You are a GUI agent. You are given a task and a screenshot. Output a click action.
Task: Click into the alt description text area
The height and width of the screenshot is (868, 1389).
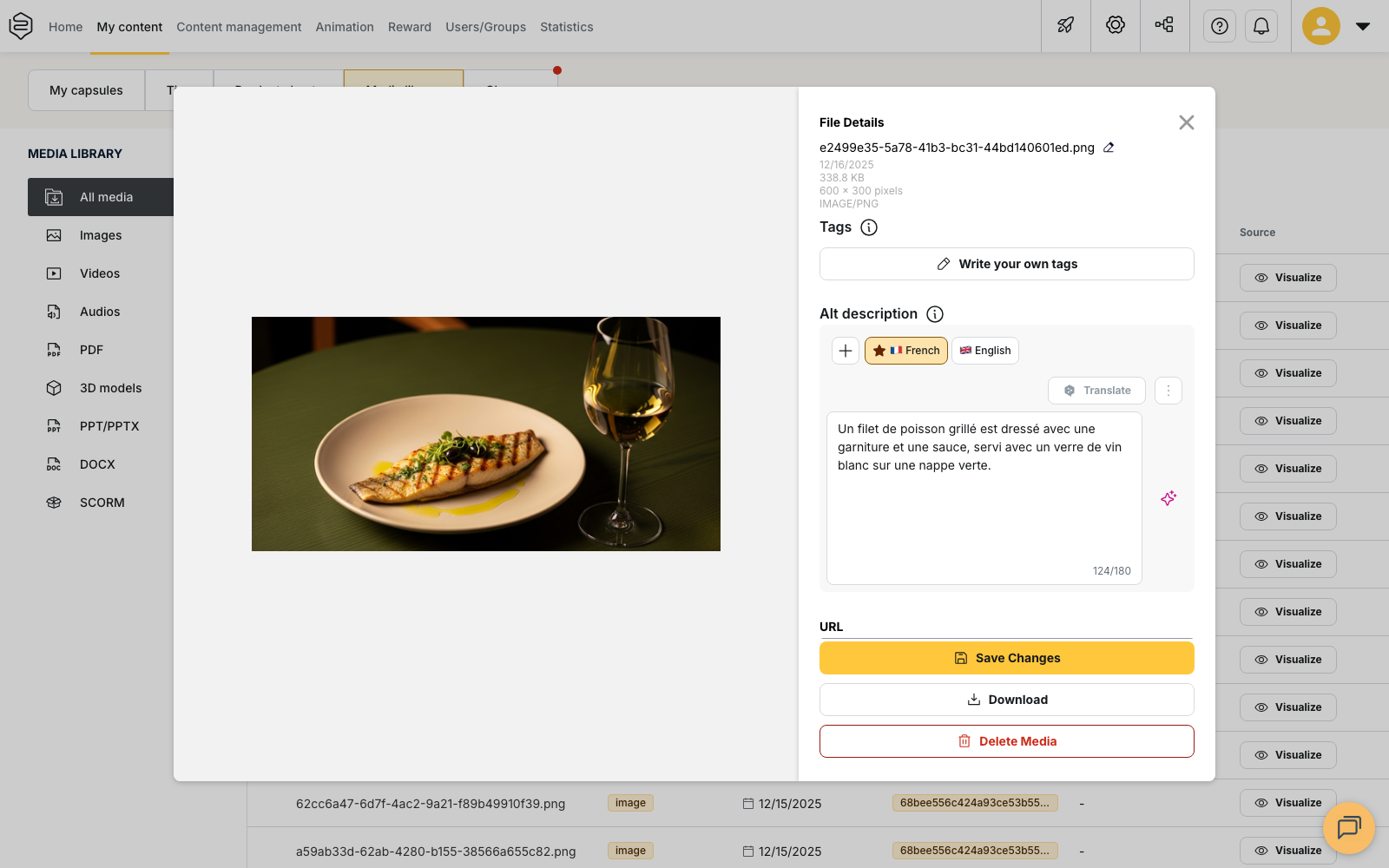pyautogui.click(x=984, y=498)
